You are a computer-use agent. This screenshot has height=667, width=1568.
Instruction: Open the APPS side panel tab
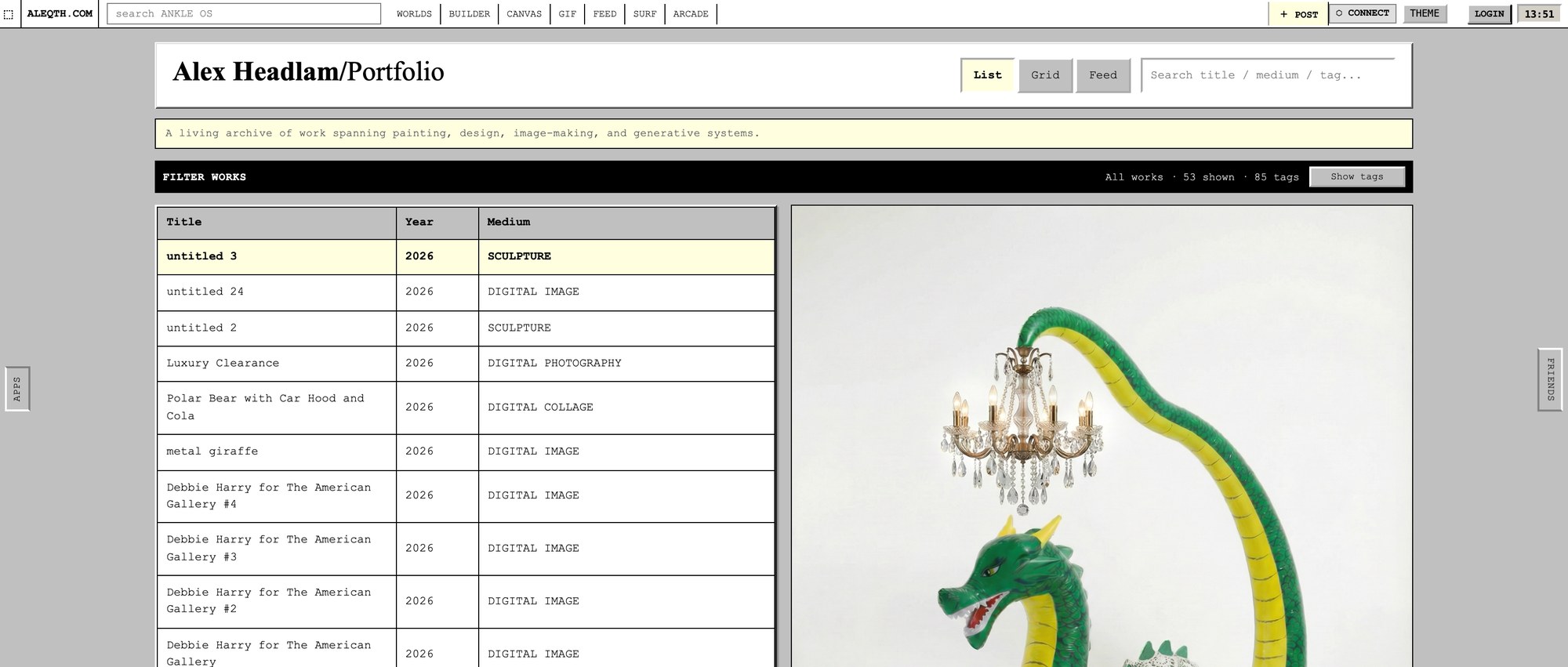(x=17, y=389)
